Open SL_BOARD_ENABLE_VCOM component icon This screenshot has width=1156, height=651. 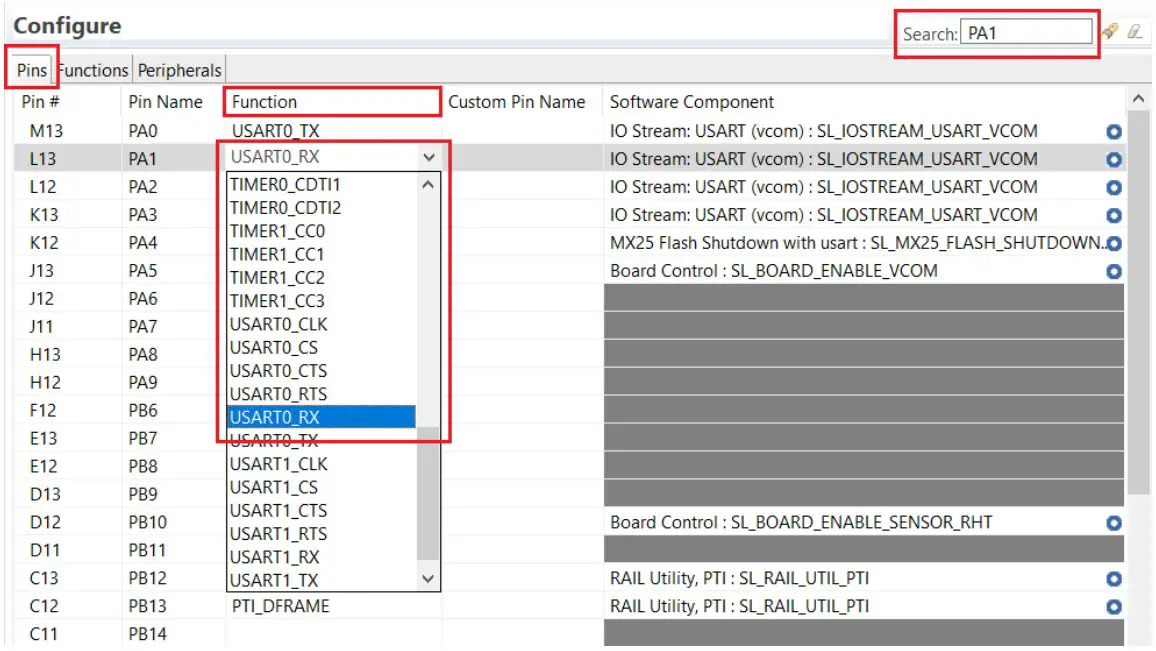(1114, 271)
